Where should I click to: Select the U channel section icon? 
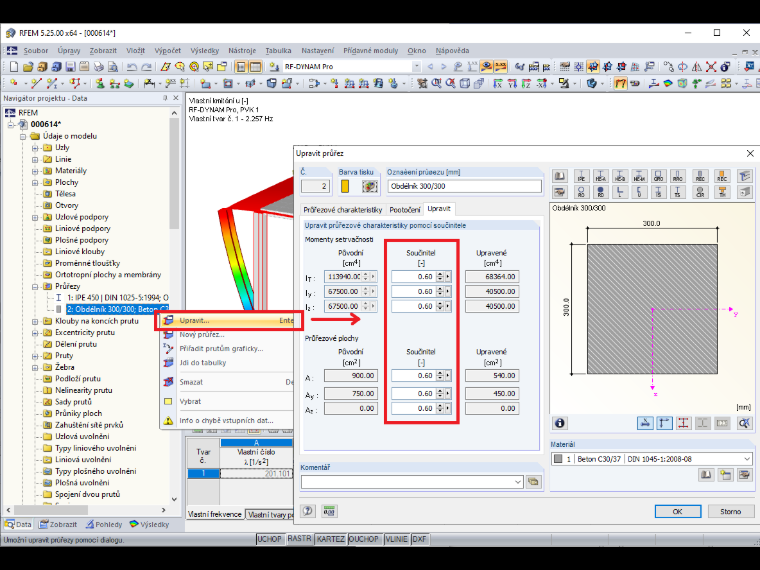[x=639, y=192]
